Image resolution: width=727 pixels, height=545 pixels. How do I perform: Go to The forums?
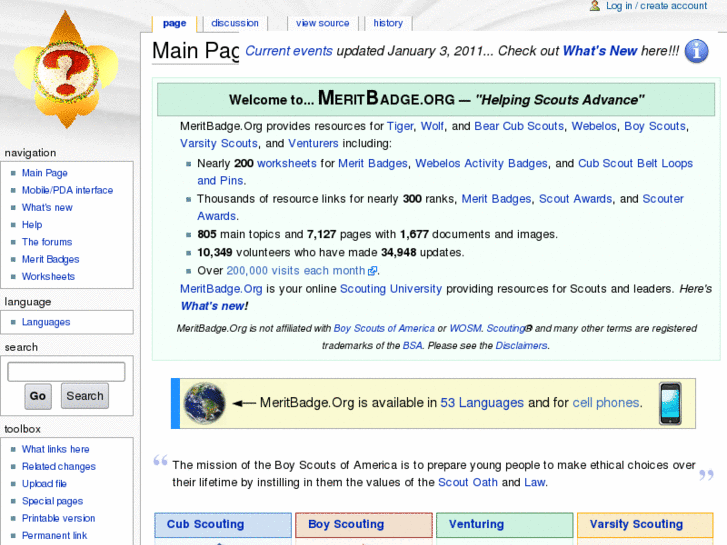tap(47, 242)
